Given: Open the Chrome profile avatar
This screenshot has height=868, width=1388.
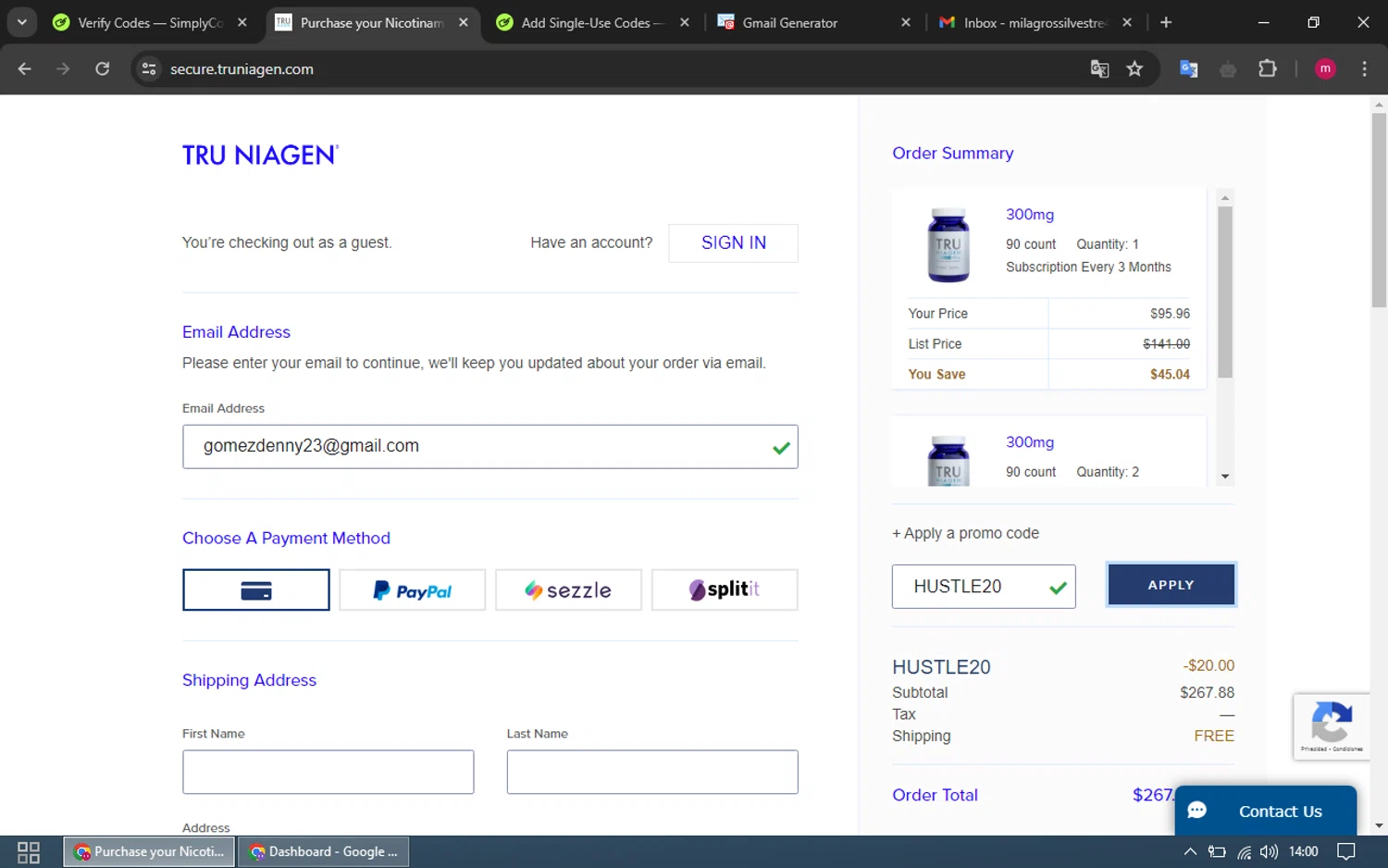Looking at the screenshot, I should pyautogui.click(x=1325, y=68).
